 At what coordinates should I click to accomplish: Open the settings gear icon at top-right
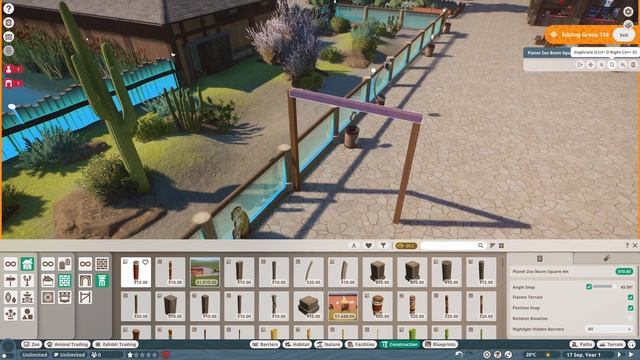(x=628, y=11)
